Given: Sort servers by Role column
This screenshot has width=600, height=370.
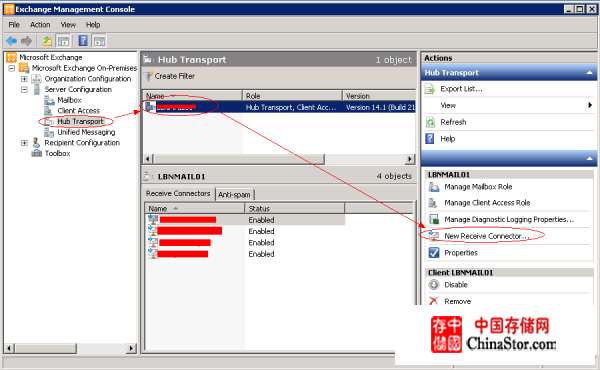Looking at the screenshot, I should tap(292, 96).
